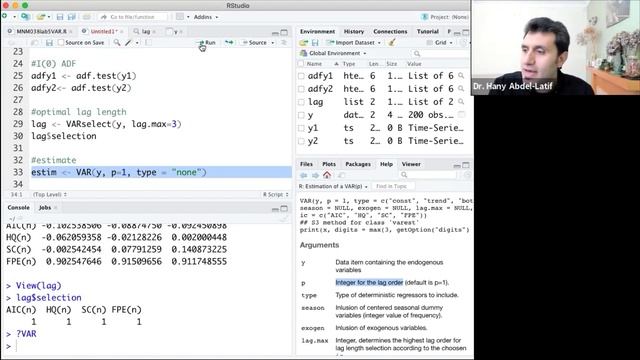
Task: Open Global Environment dropdown
Action: (x=333, y=53)
